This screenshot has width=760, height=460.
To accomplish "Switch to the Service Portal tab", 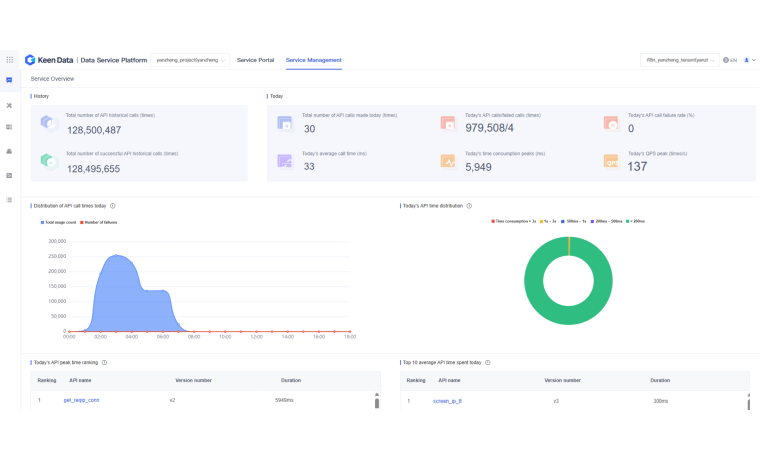I will pyautogui.click(x=255, y=60).
